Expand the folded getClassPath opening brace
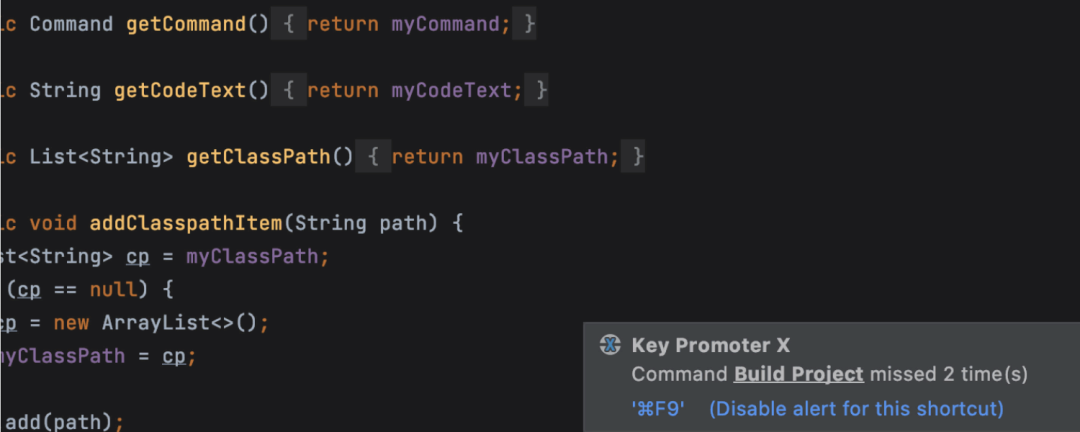This screenshot has width=1080, height=432. pyautogui.click(x=373, y=157)
